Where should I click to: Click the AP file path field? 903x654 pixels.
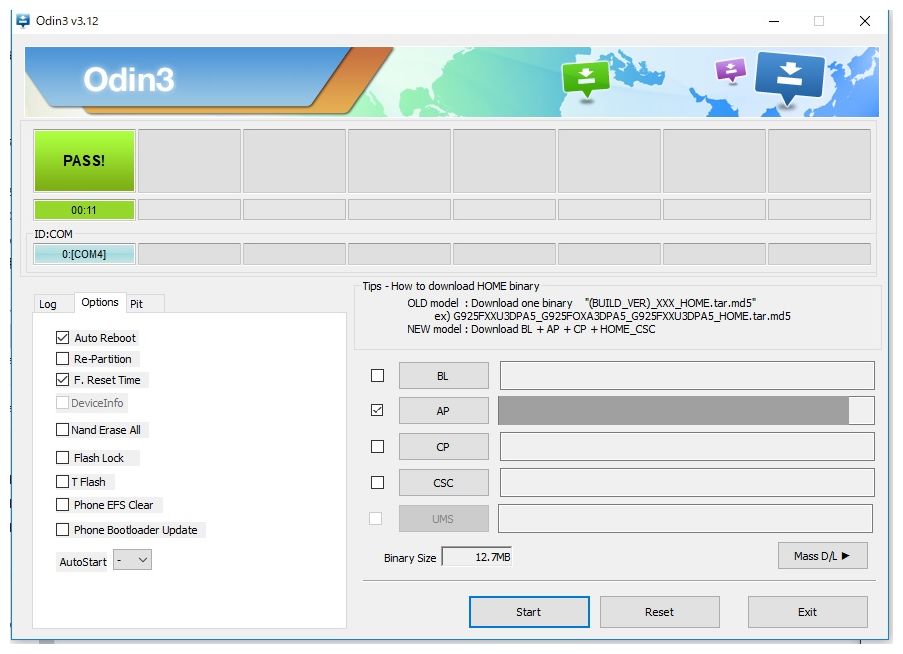(686, 410)
